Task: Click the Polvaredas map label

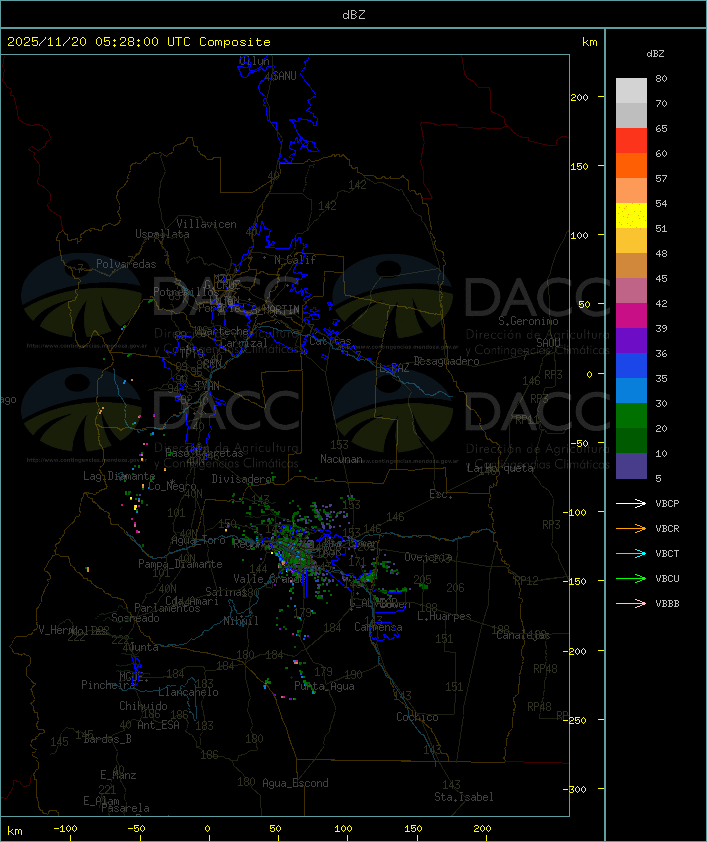Action: coord(126,264)
